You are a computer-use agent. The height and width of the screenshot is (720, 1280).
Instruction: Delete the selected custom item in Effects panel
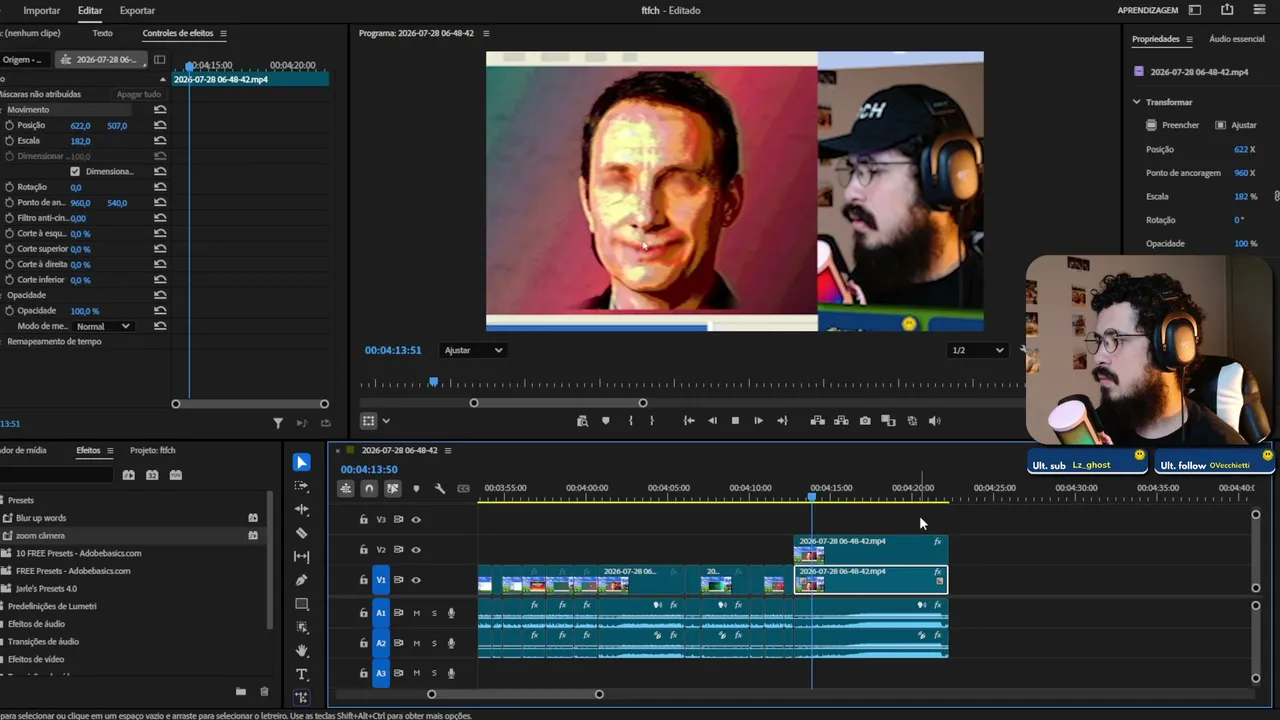point(264,691)
